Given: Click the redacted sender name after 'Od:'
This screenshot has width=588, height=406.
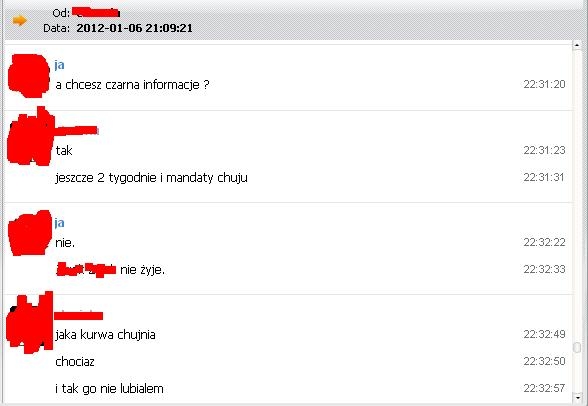Looking at the screenshot, I should [x=96, y=12].
